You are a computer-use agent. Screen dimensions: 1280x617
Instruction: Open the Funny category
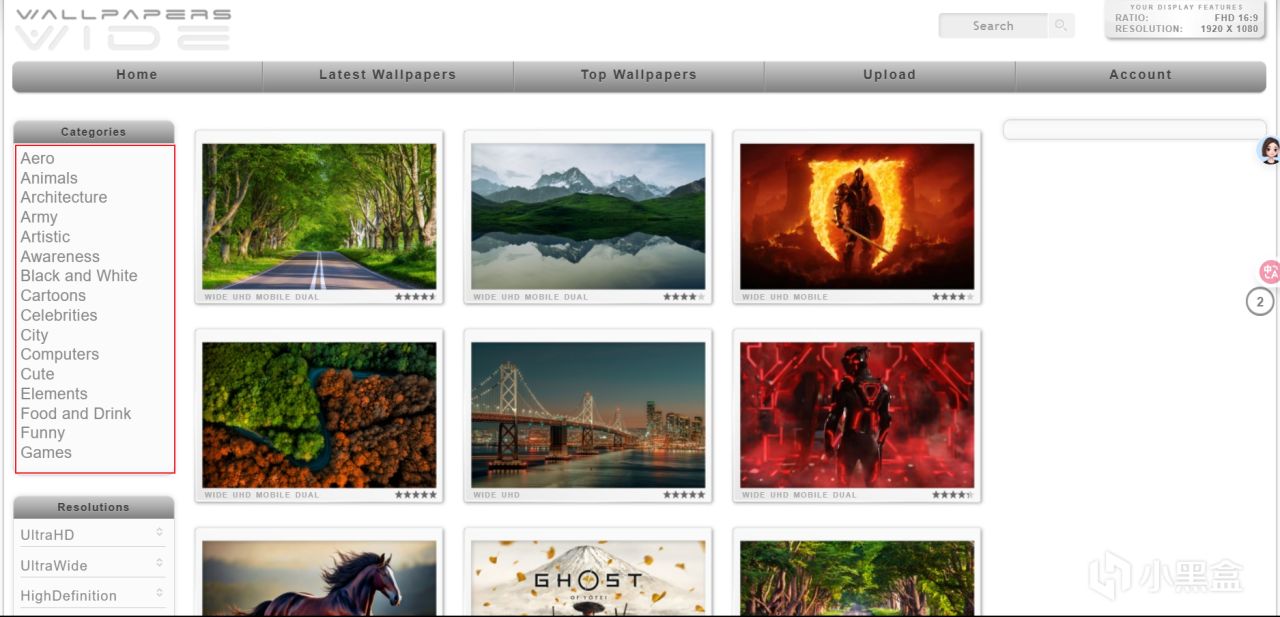pyautogui.click(x=43, y=433)
